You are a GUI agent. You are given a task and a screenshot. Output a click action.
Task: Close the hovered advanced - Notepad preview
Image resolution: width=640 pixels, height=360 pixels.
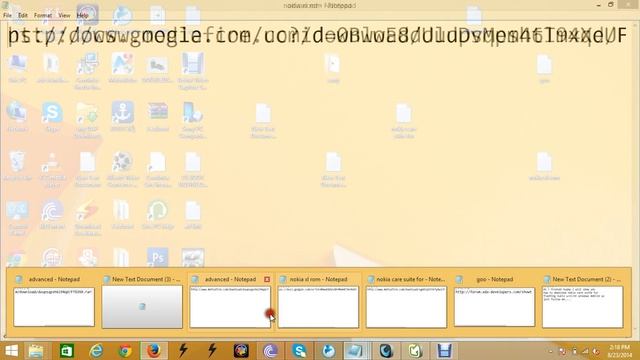click(x=267, y=279)
